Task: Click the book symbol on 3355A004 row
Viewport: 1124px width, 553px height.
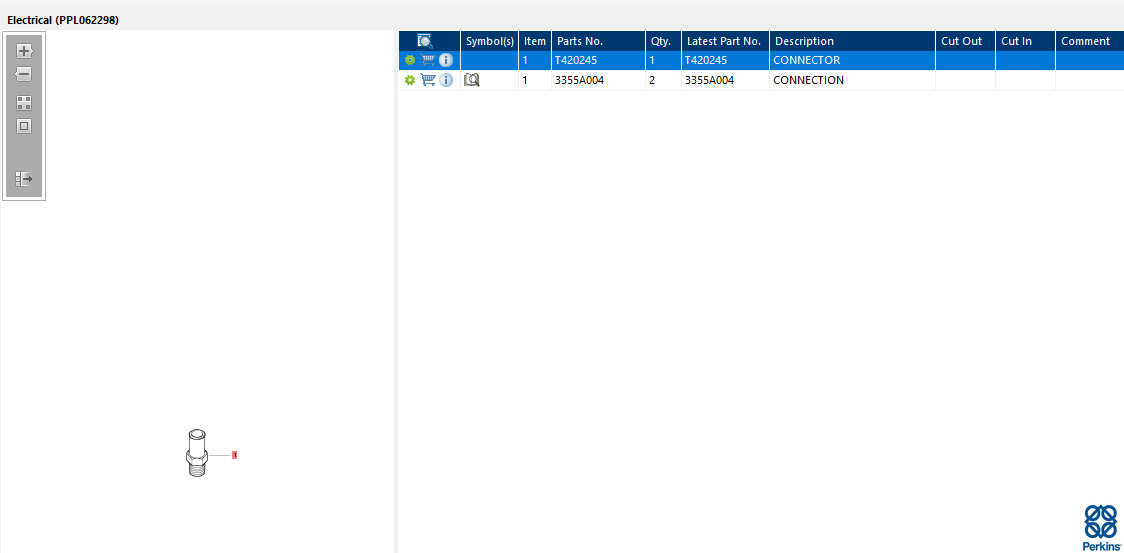Action: 472,80
